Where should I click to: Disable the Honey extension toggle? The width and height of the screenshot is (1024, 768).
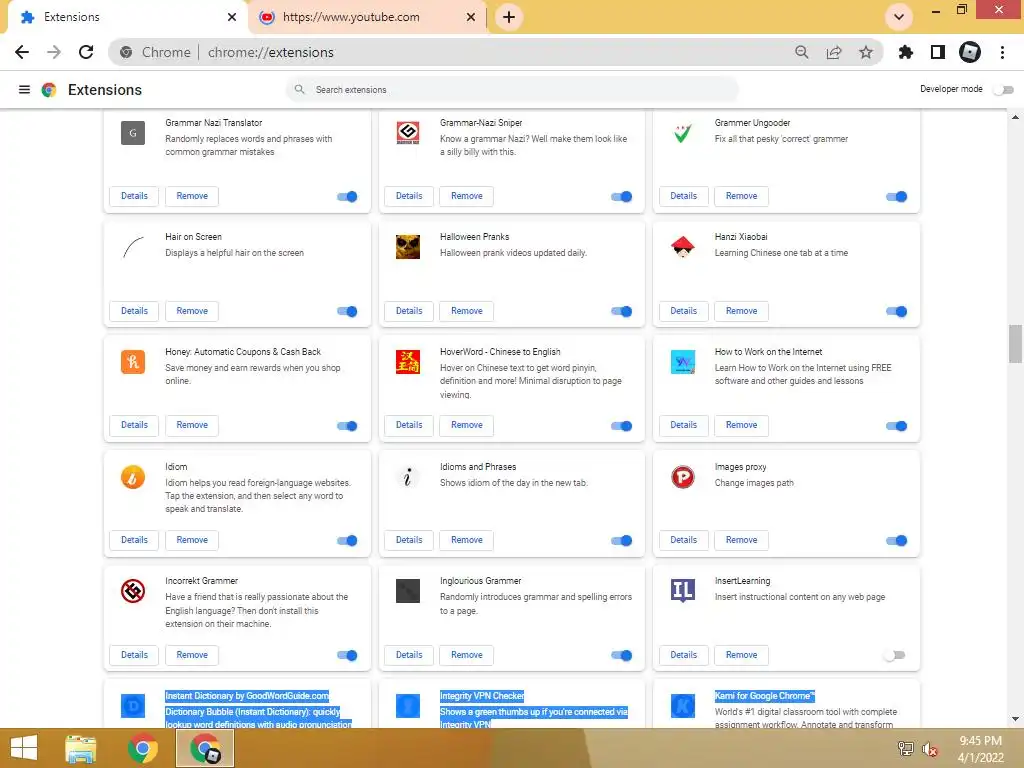(x=347, y=426)
